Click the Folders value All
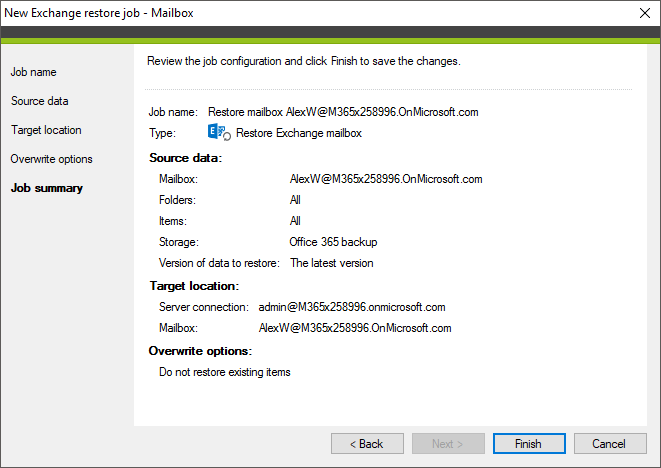 295,200
